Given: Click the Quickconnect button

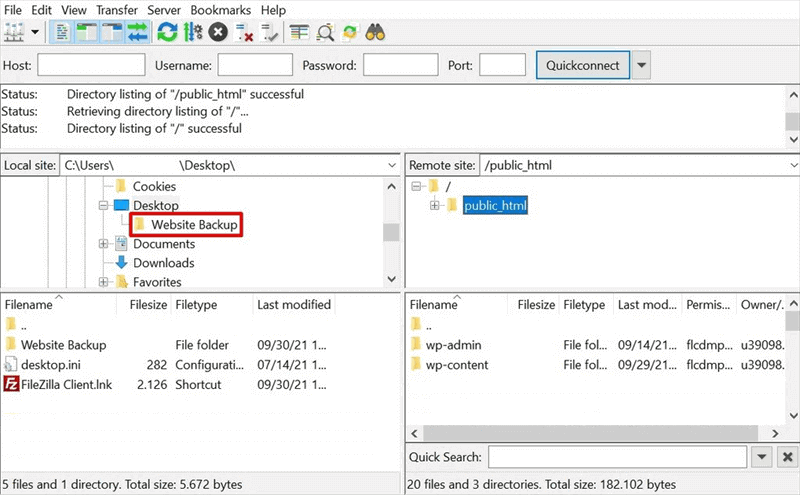Looking at the screenshot, I should (x=583, y=66).
